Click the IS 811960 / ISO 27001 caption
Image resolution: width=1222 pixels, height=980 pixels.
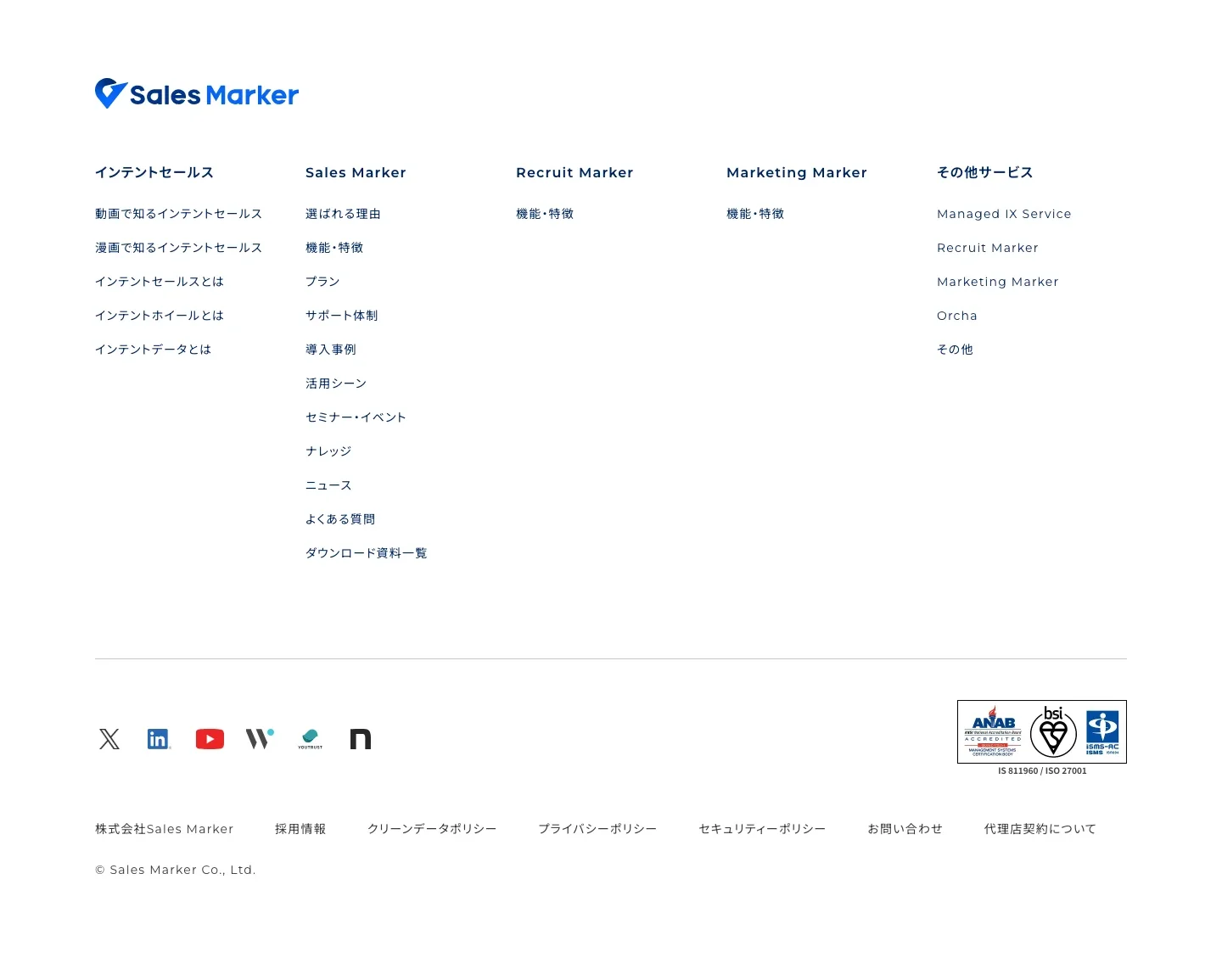[x=1042, y=771]
